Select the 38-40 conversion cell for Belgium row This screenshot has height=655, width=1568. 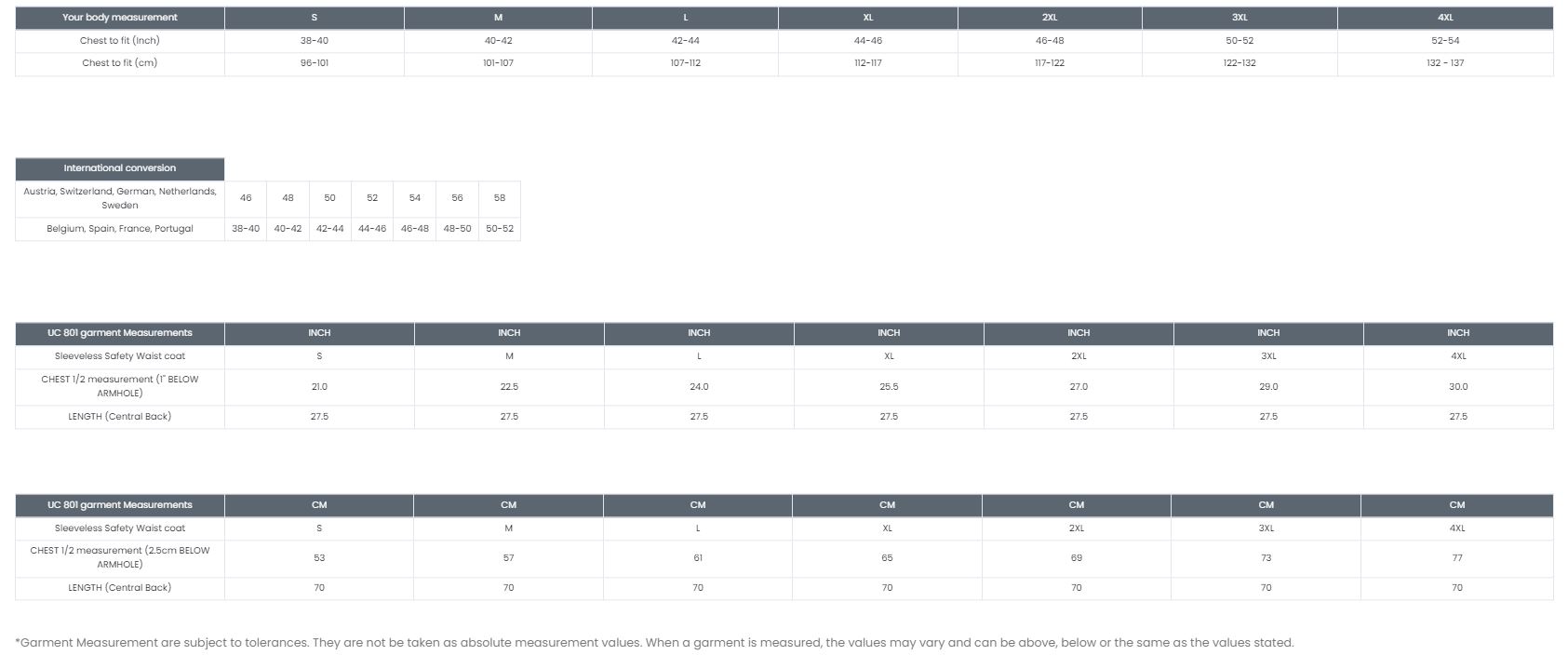(246, 229)
